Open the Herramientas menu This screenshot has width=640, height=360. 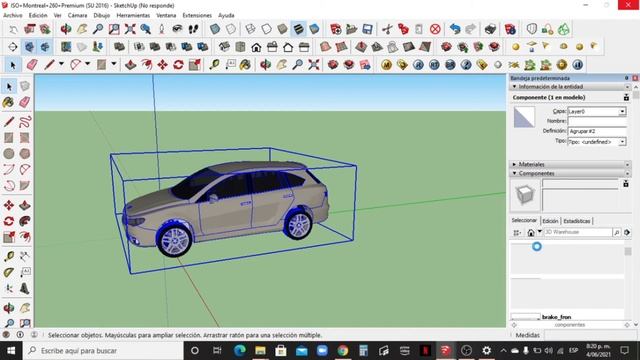coord(133,15)
